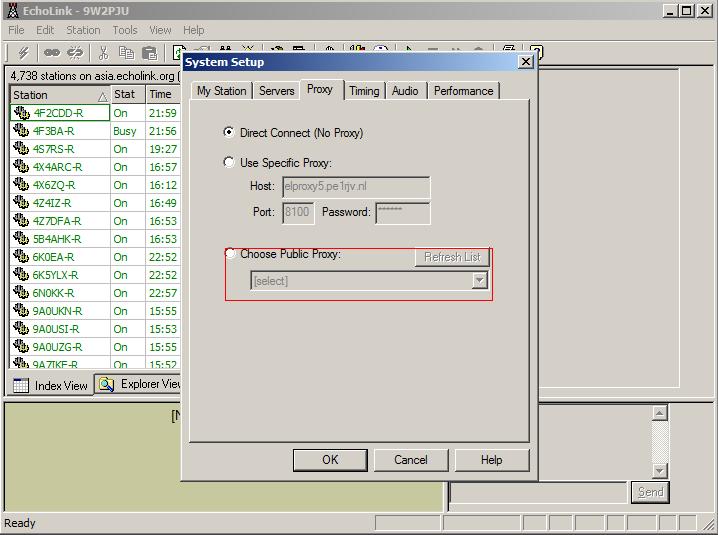Click the Time column header
Image resolution: width=718 pixels, height=535 pixels.
click(163, 94)
